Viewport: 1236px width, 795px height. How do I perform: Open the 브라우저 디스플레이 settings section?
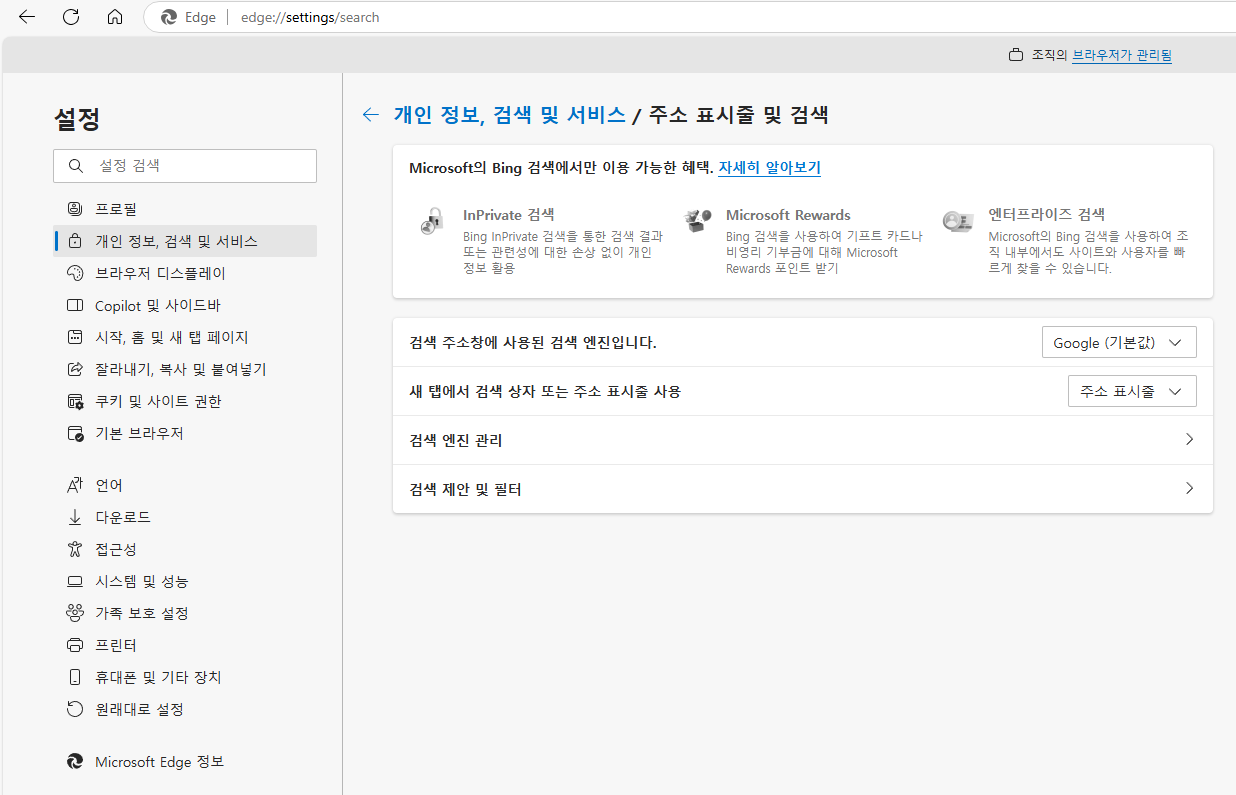[x=185, y=273]
